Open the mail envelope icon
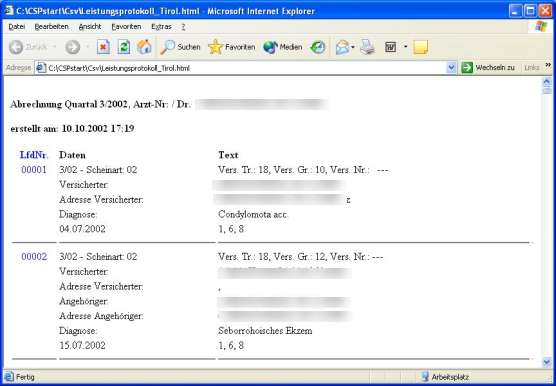Image resolution: width=556 pixels, height=386 pixels. click(343, 47)
